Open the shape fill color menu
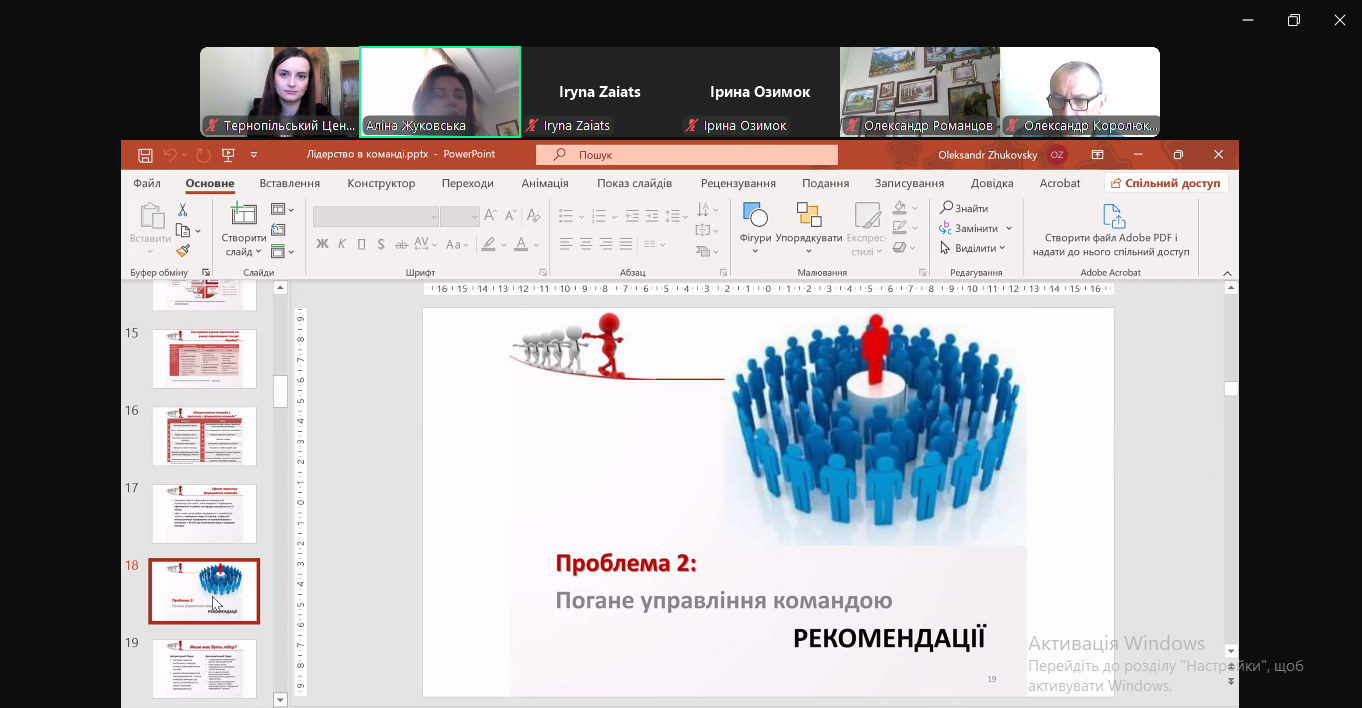Viewport: 1362px width, 708px height. [x=904, y=208]
